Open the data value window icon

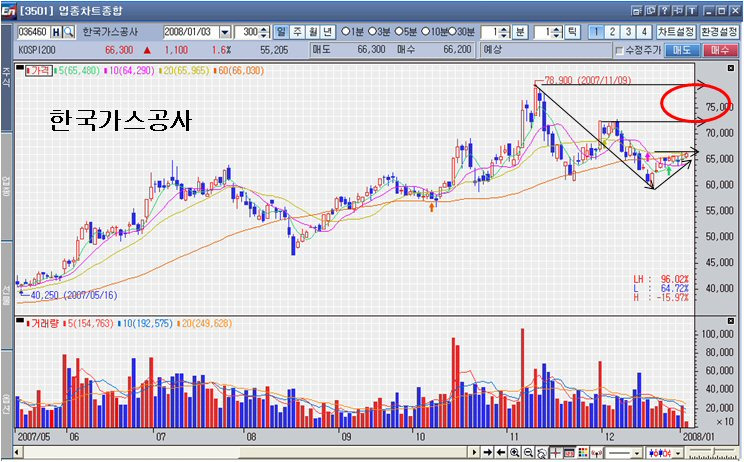click(x=569, y=453)
